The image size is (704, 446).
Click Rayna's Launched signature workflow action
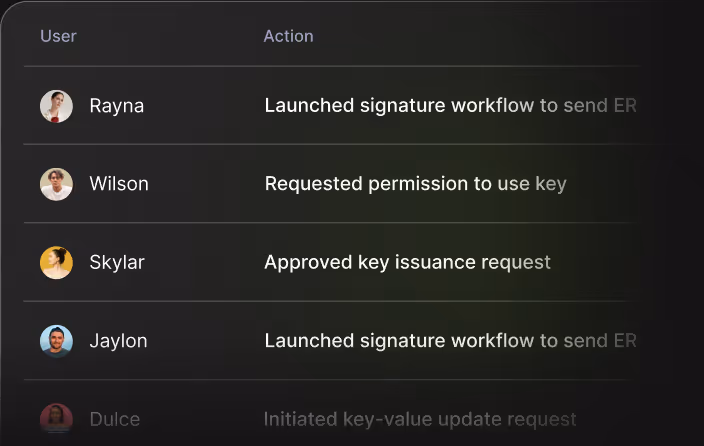(450, 106)
